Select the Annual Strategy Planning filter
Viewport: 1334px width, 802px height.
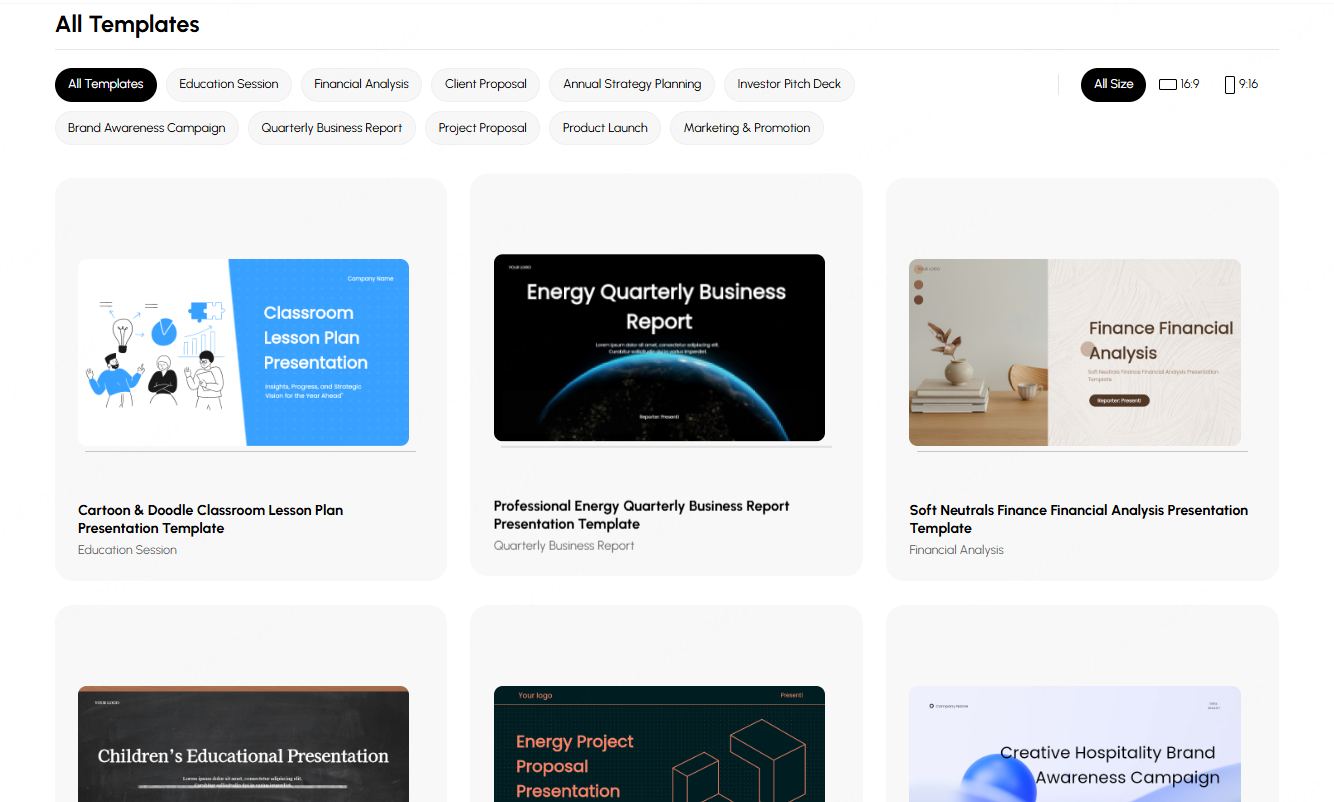pyautogui.click(x=631, y=84)
